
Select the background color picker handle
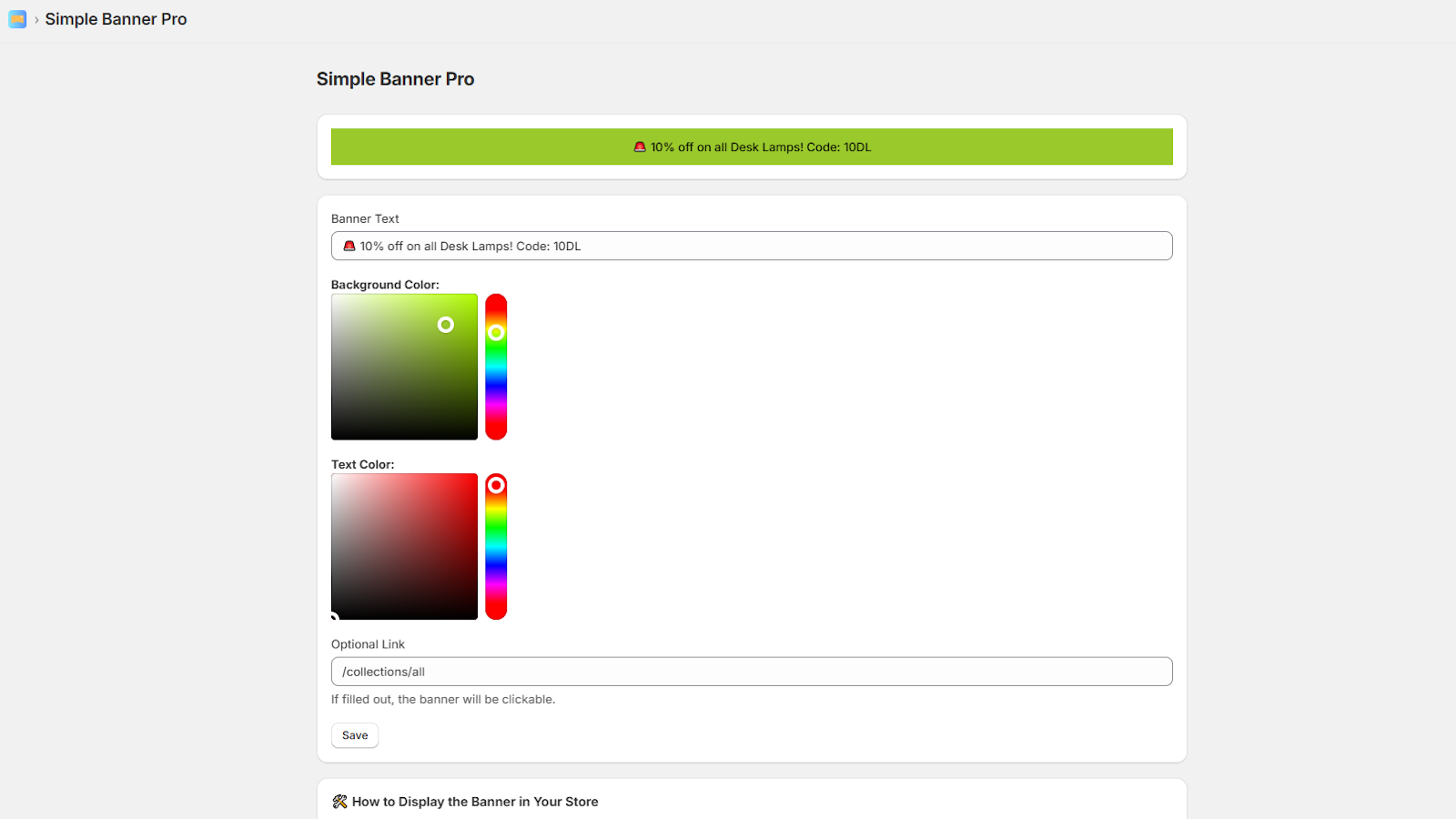coord(446,325)
